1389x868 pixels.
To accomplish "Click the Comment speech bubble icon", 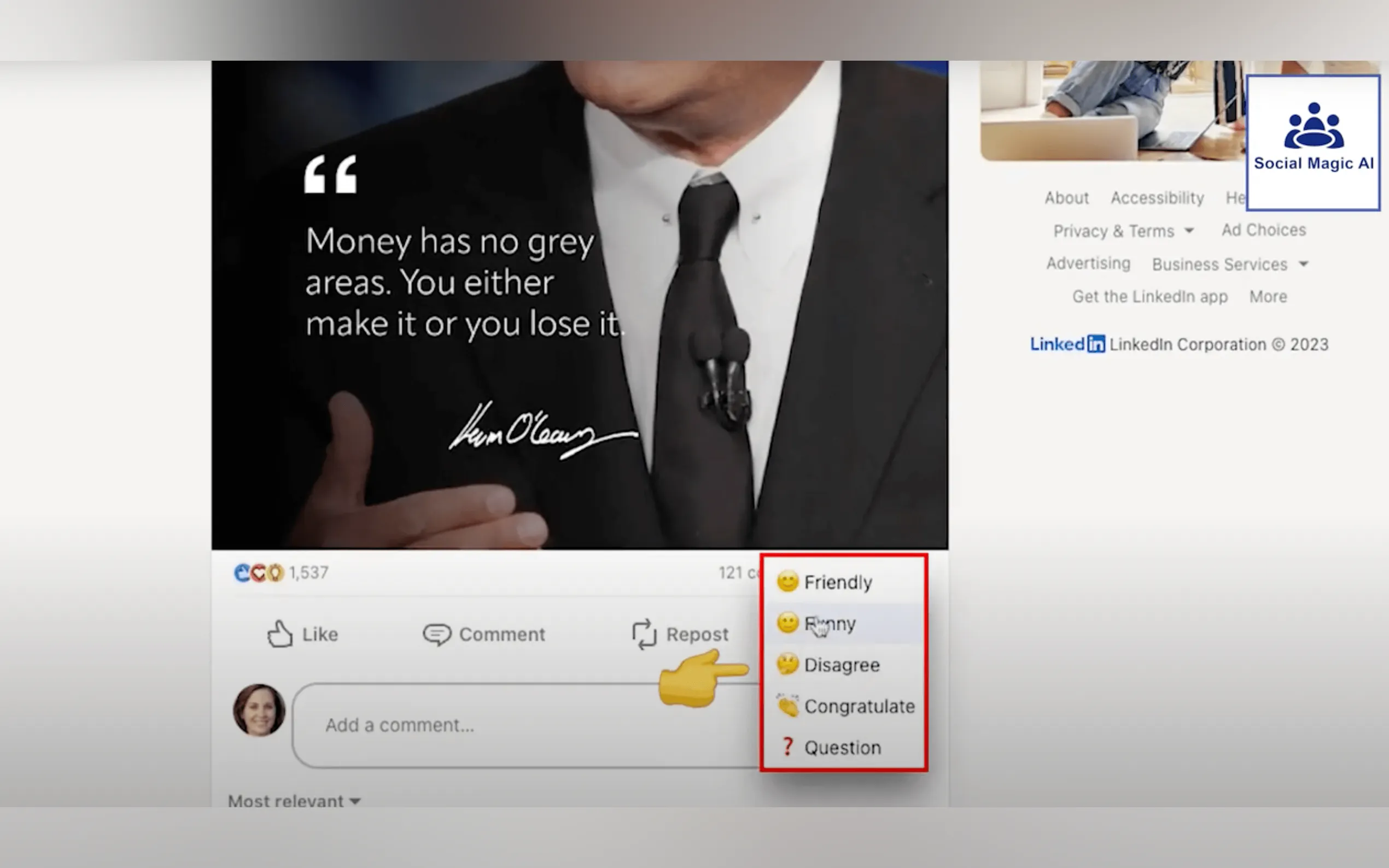I will (x=436, y=635).
